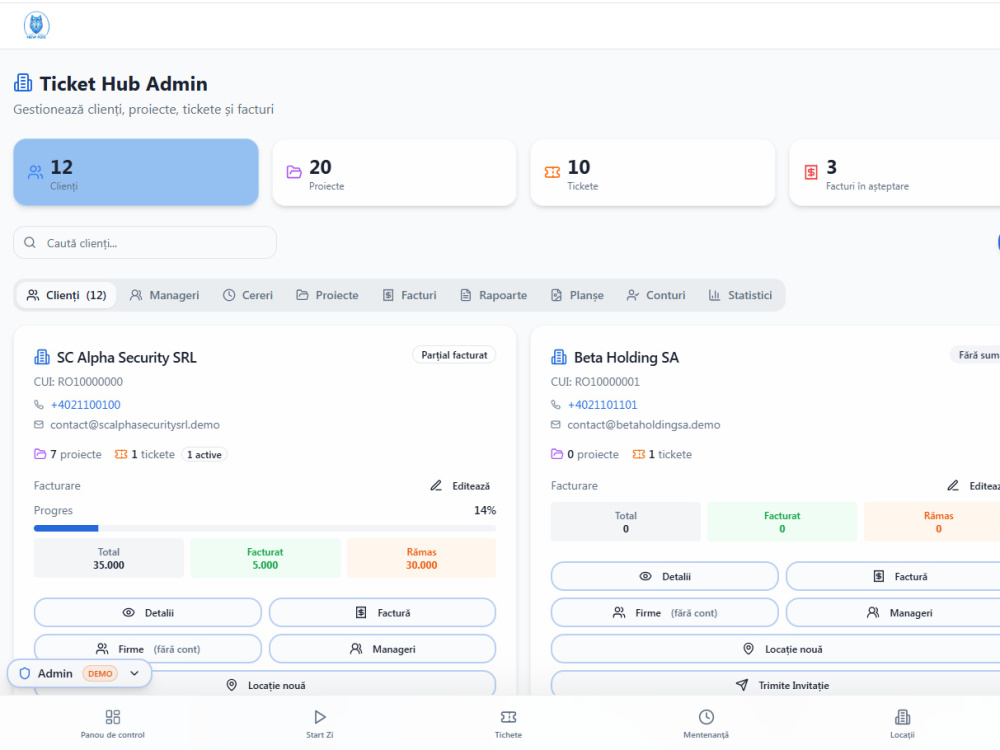Open Detalii for Beta Holding SA

click(x=665, y=576)
